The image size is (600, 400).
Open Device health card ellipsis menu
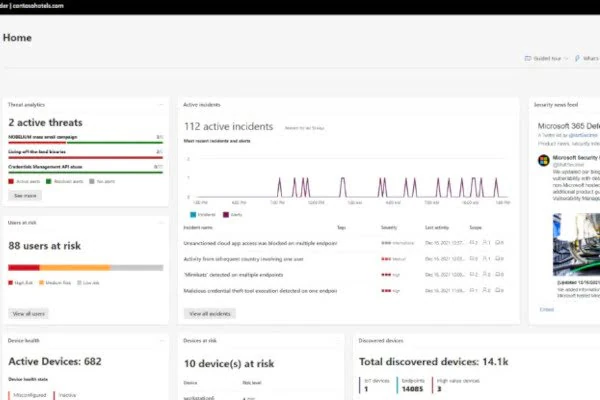[161, 340]
